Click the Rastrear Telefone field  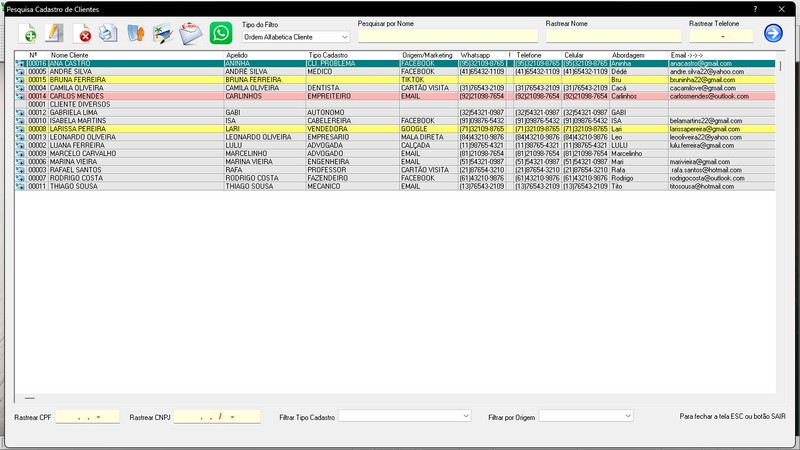click(721, 36)
